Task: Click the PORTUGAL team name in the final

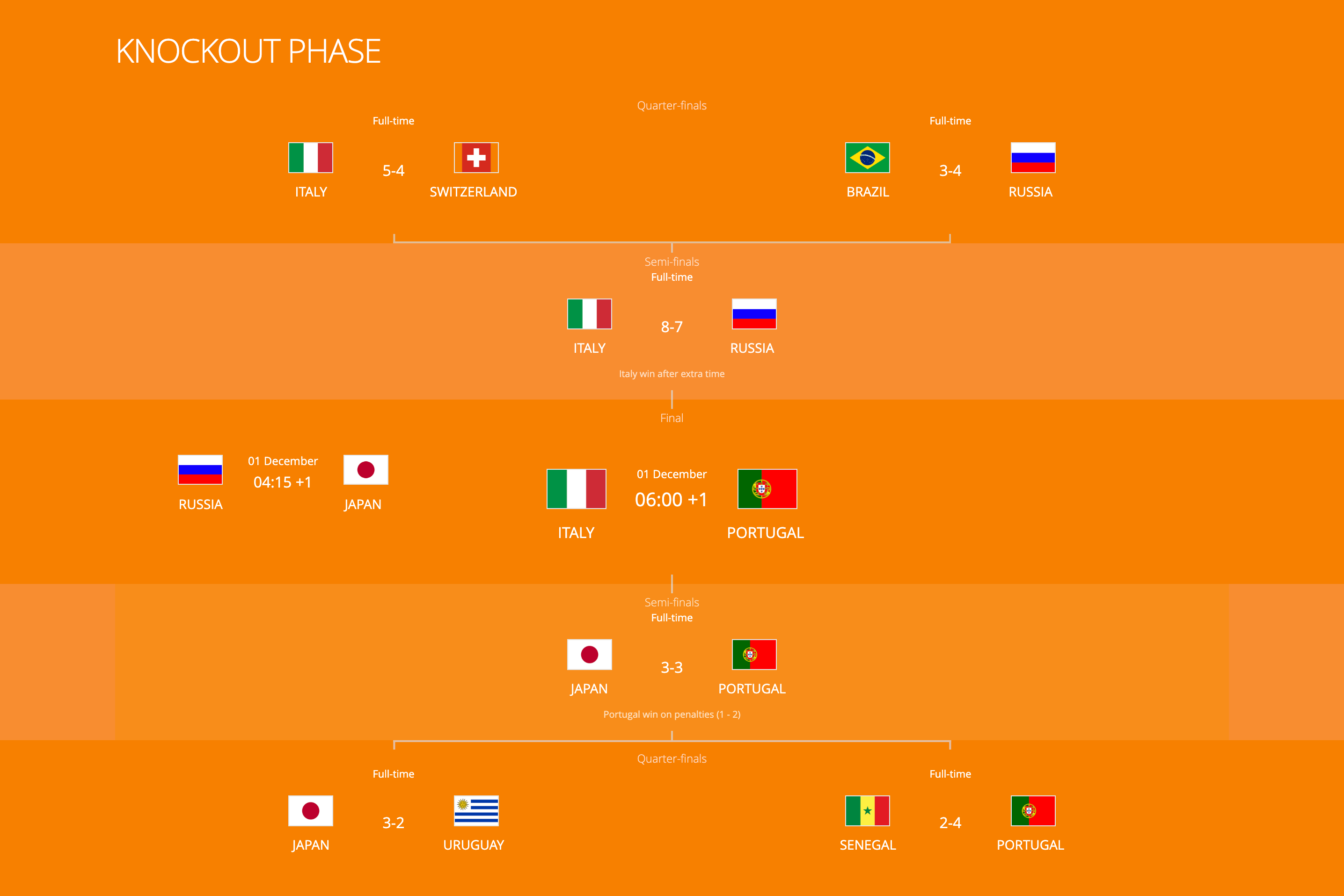Action: (x=765, y=532)
